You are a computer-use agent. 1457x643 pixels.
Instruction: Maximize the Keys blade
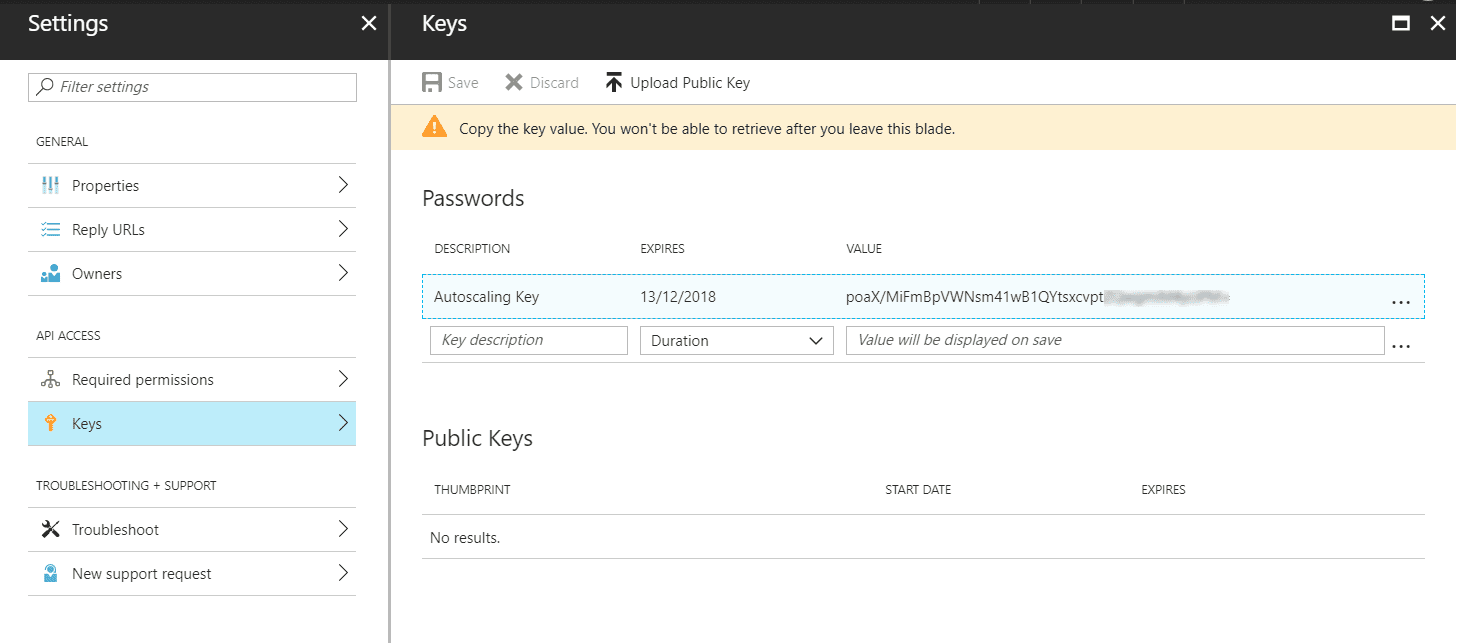pos(1401,24)
